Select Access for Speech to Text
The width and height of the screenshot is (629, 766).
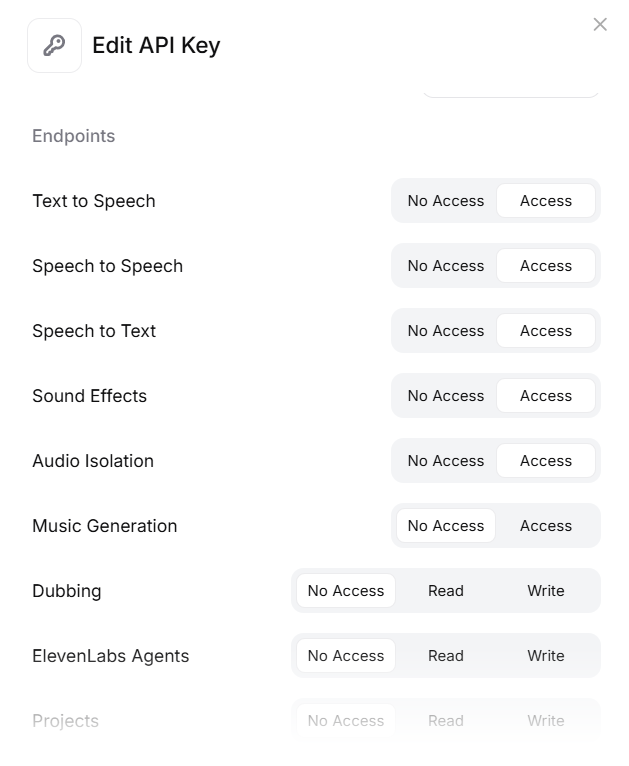coord(546,331)
